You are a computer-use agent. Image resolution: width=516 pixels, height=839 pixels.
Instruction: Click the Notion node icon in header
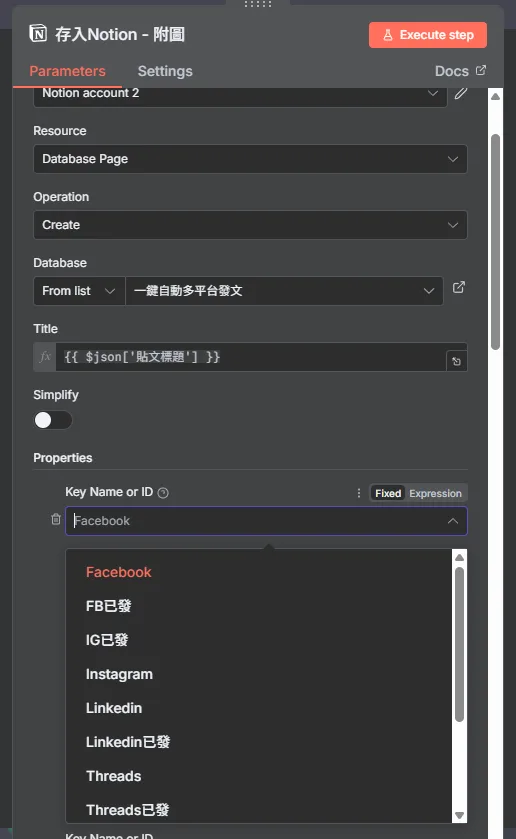(38, 34)
